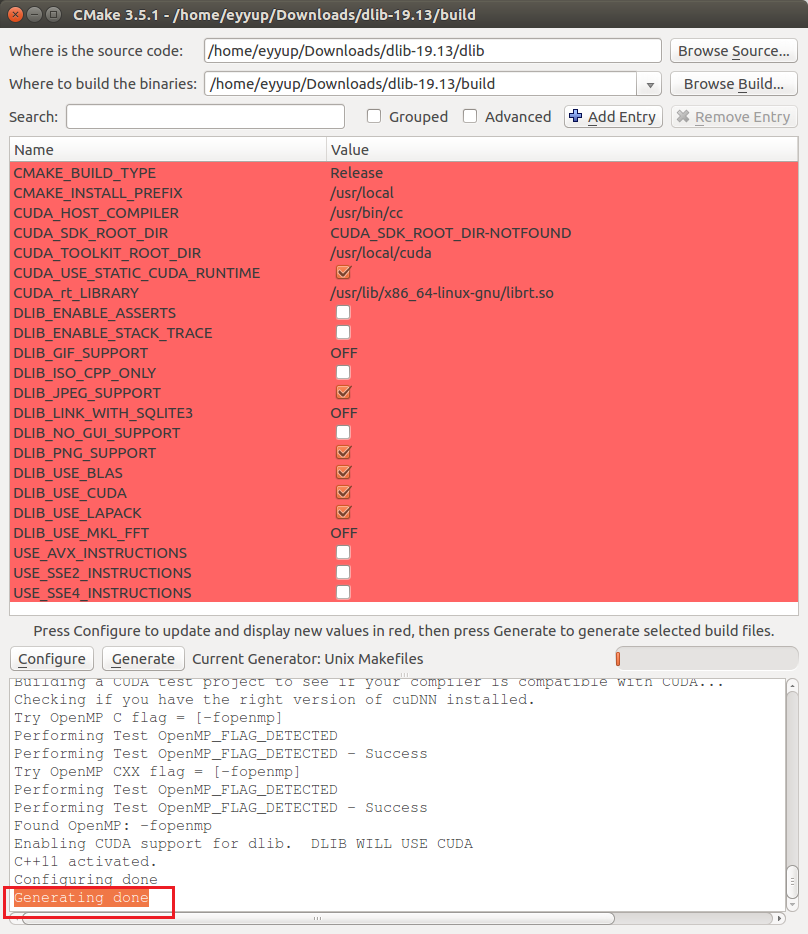Click the 'Found OpenMP: -fopenmp' log line
The image size is (808, 934).
point(113,826)
